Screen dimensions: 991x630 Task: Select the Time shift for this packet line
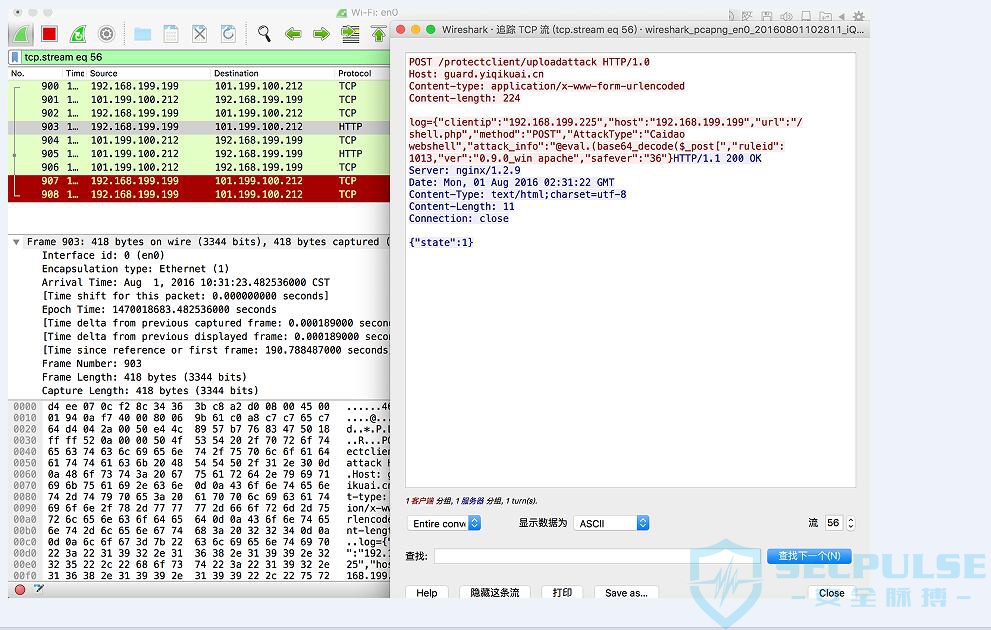[185, 296]
